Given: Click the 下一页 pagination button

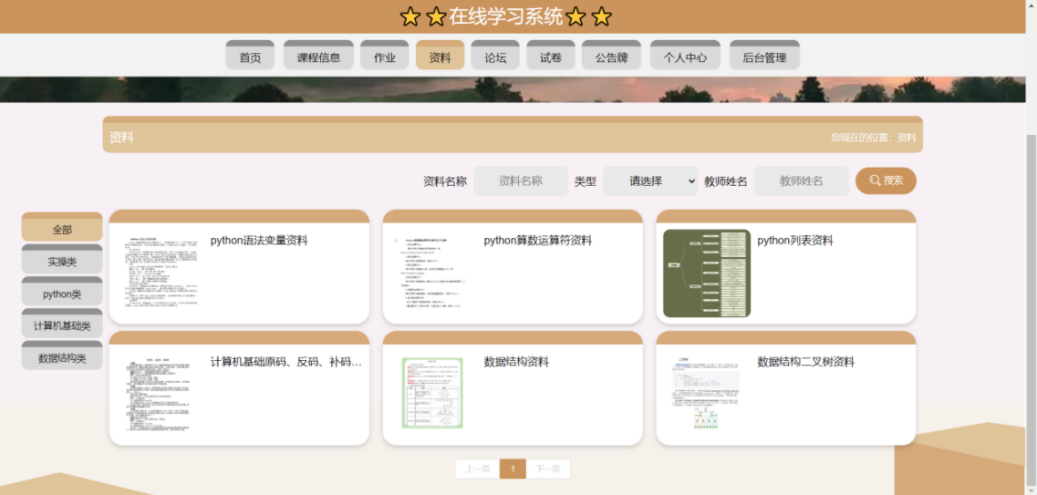Looking at the screenshot, I should tap(547, 469).
